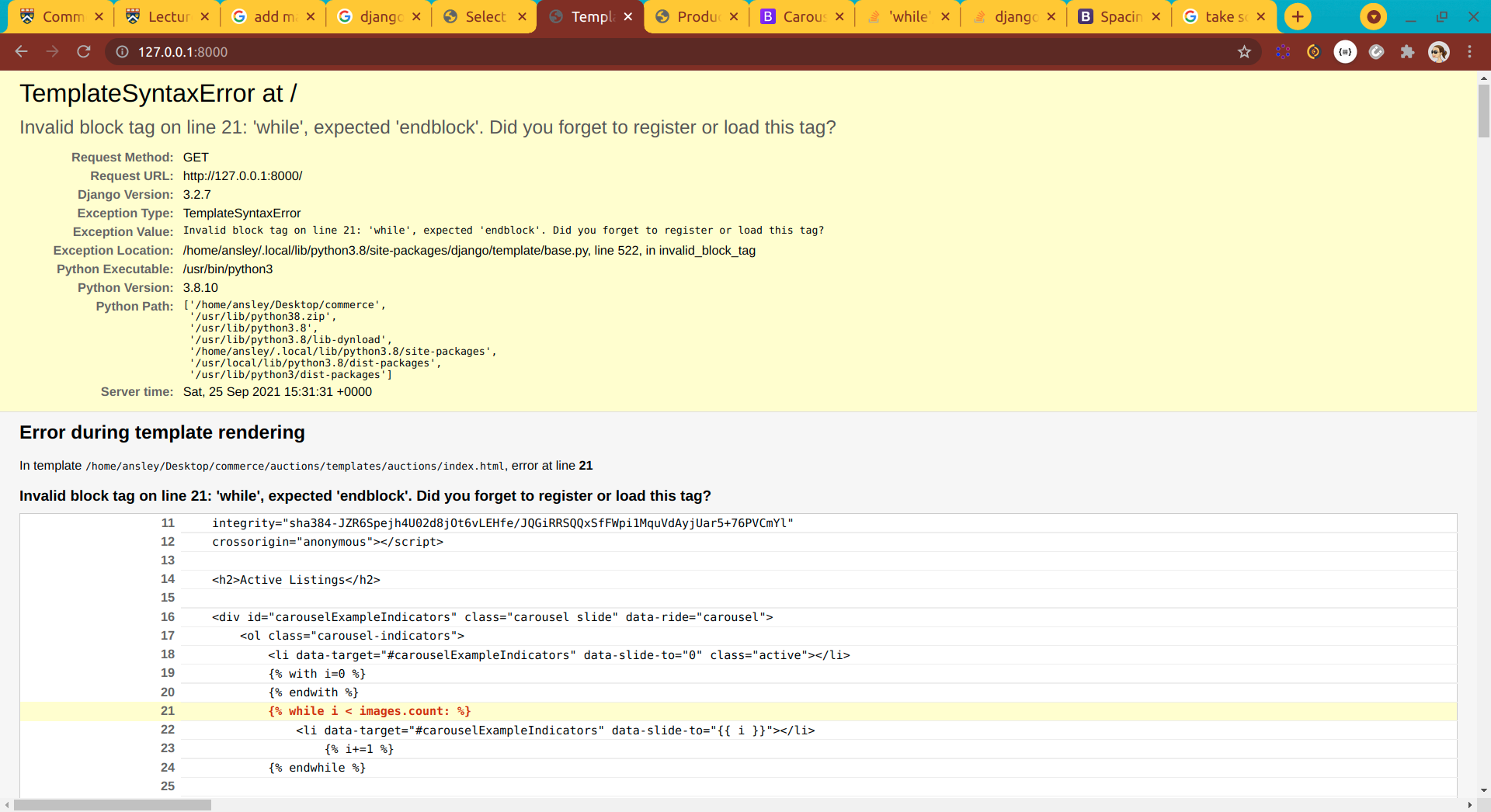Image resolution: width=1491 pixels, height=812 pixels.
Task: Click code line 24 '{% endwhile %}'
Action: pyautogui.click(x=317, y=768)
